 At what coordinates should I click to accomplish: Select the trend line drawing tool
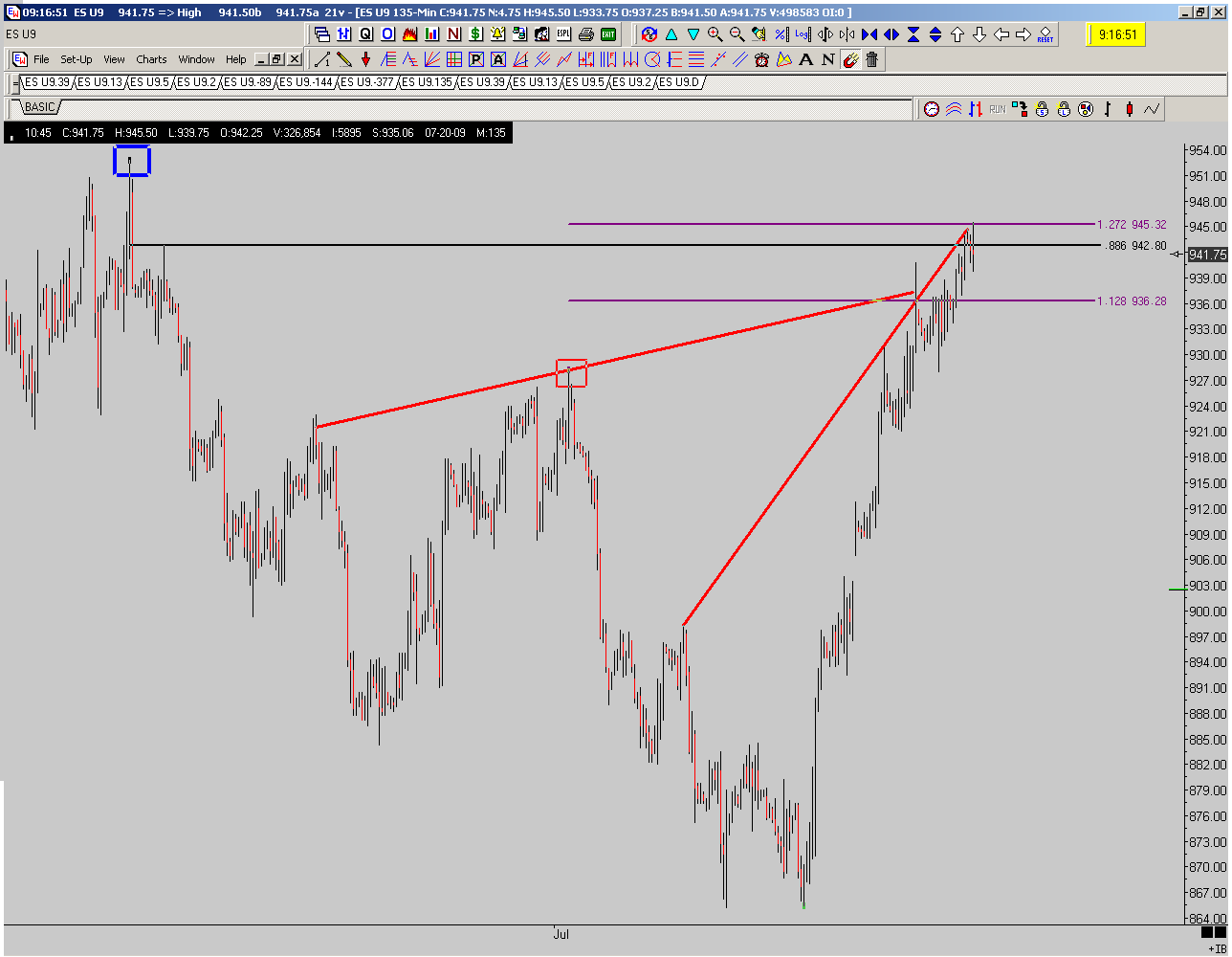click(322, 59)
